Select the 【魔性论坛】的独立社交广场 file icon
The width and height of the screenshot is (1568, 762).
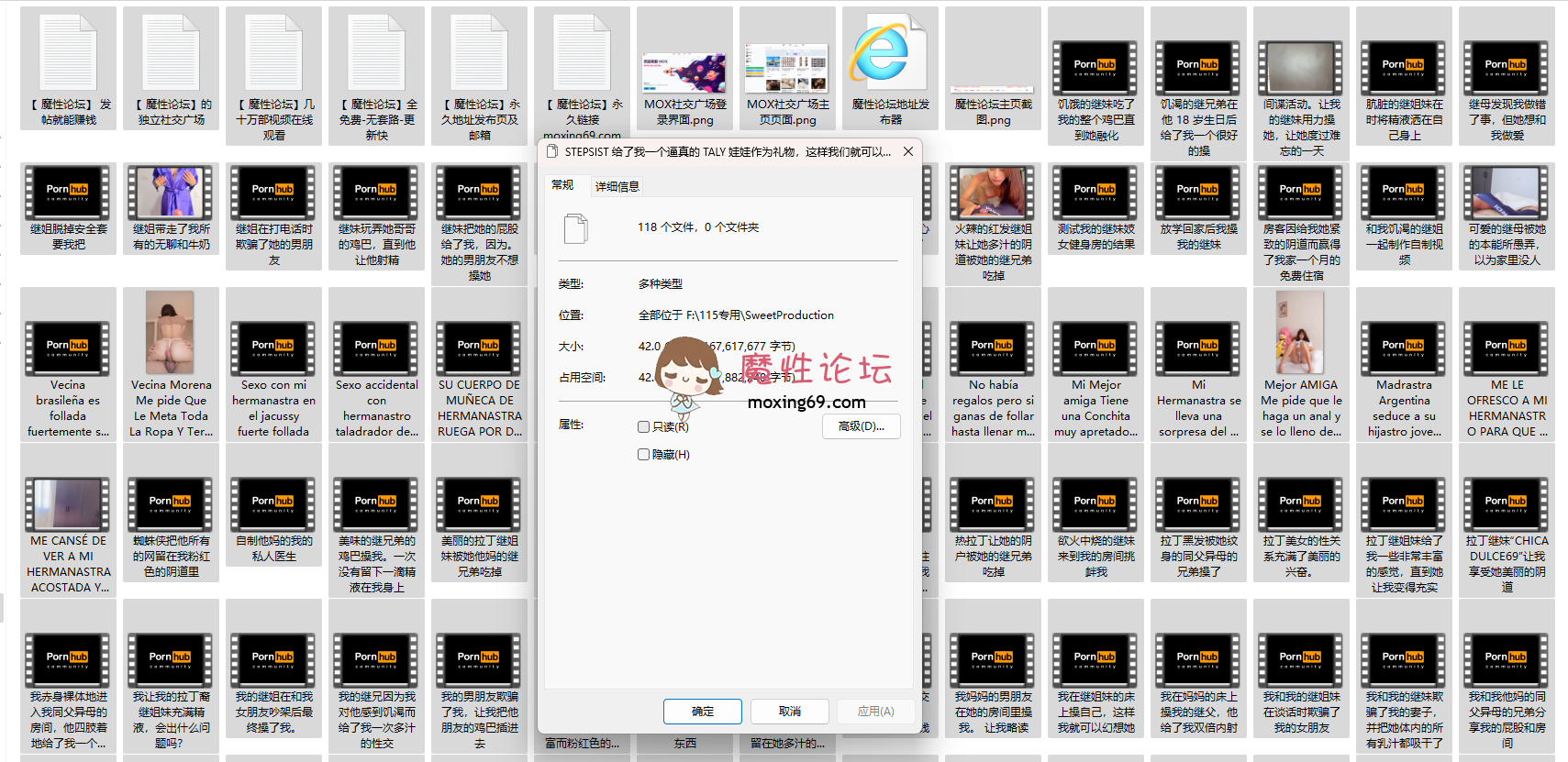pos(171,55)
